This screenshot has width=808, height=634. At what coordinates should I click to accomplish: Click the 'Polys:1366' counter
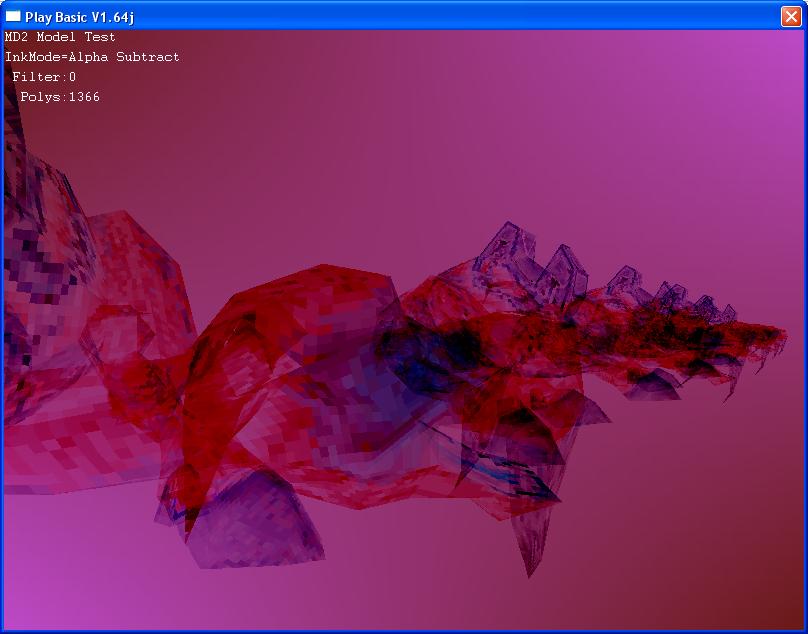(x=60, y=97)
